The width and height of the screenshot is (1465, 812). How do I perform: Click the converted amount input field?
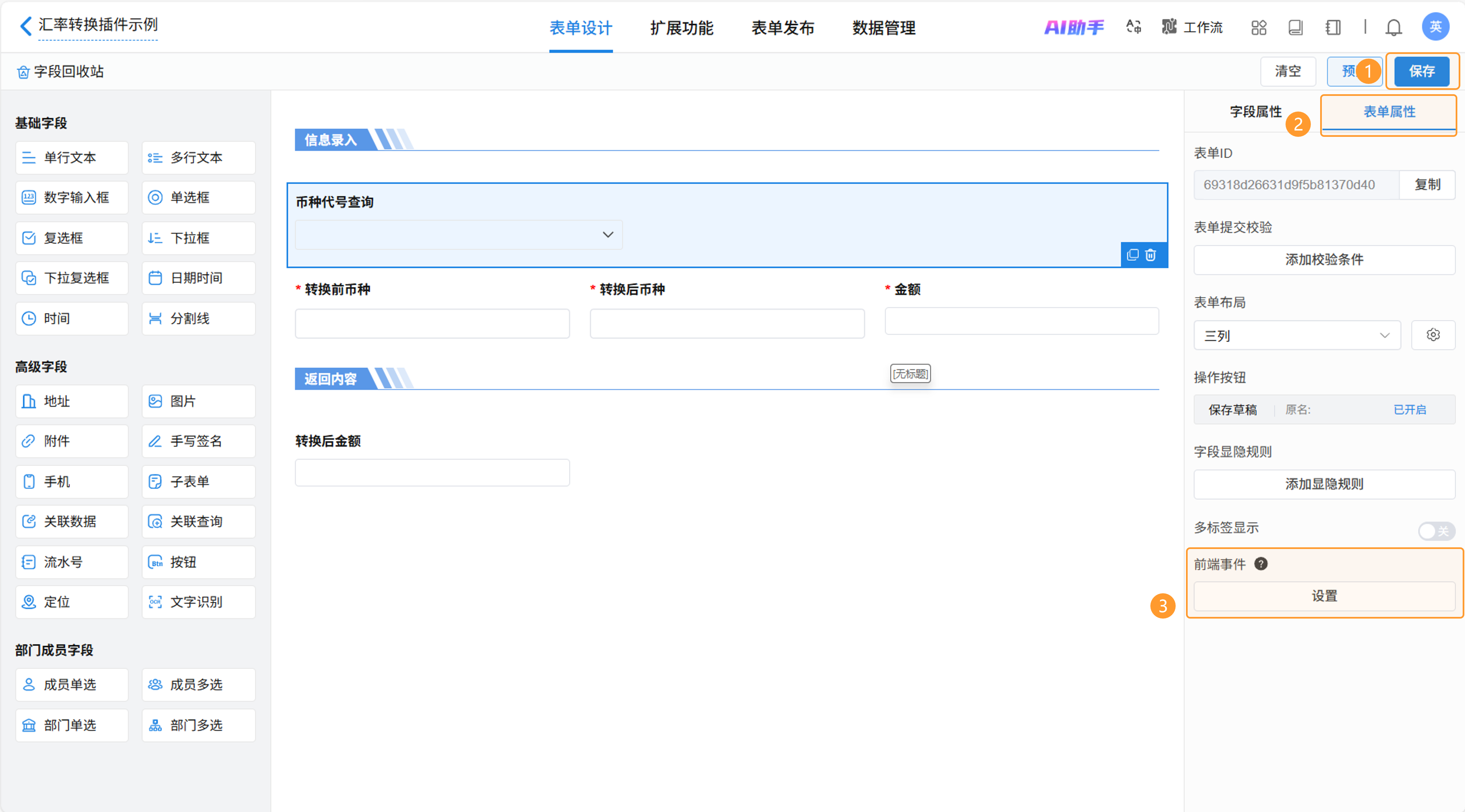pos(432,472)
